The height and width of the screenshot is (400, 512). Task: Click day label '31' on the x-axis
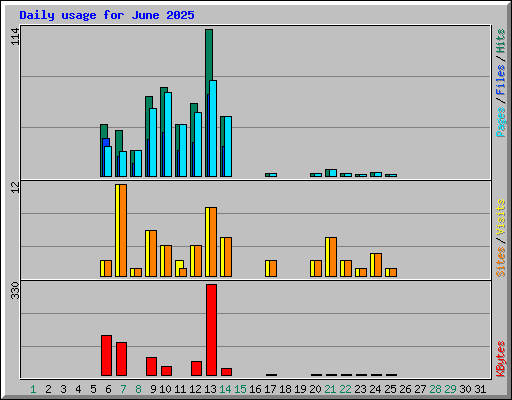480,389
